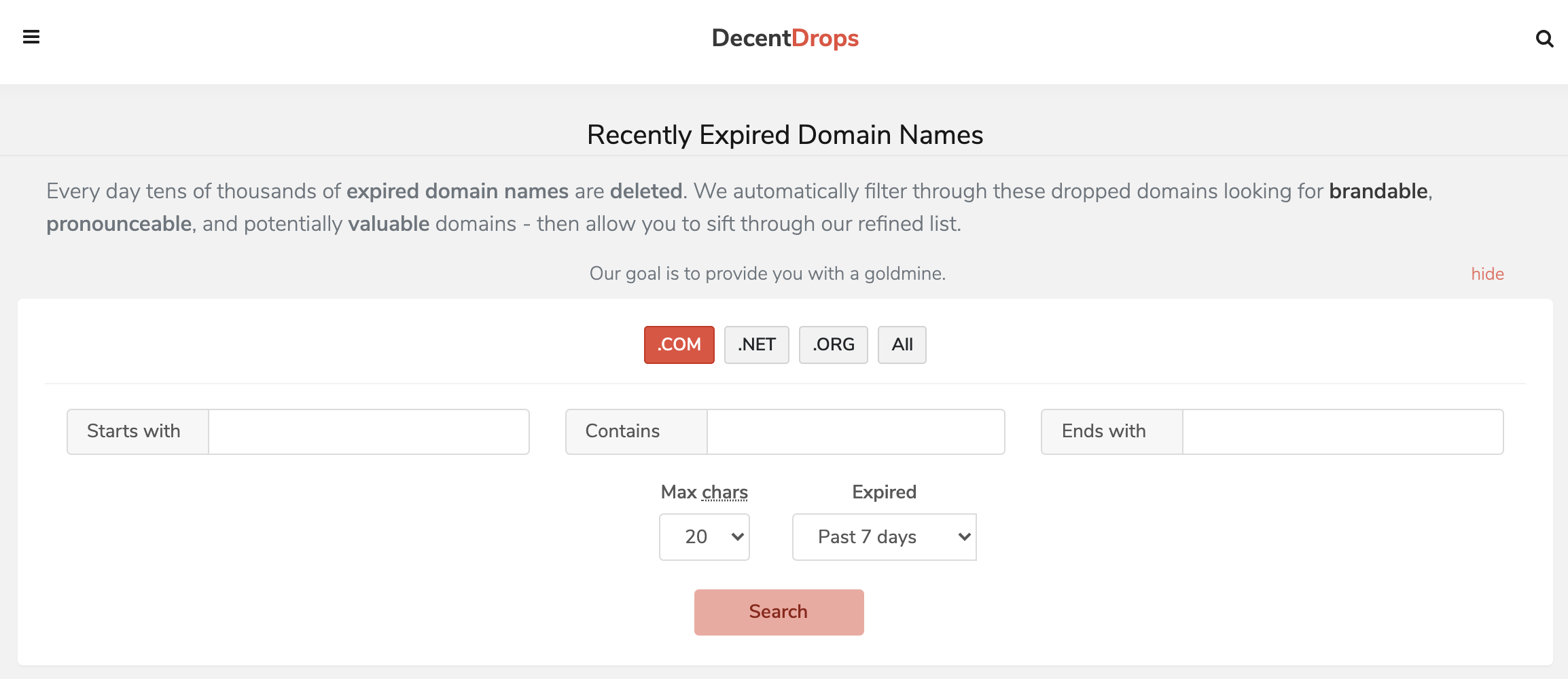Click the DecentDrops logo

(x=784, y=39)
